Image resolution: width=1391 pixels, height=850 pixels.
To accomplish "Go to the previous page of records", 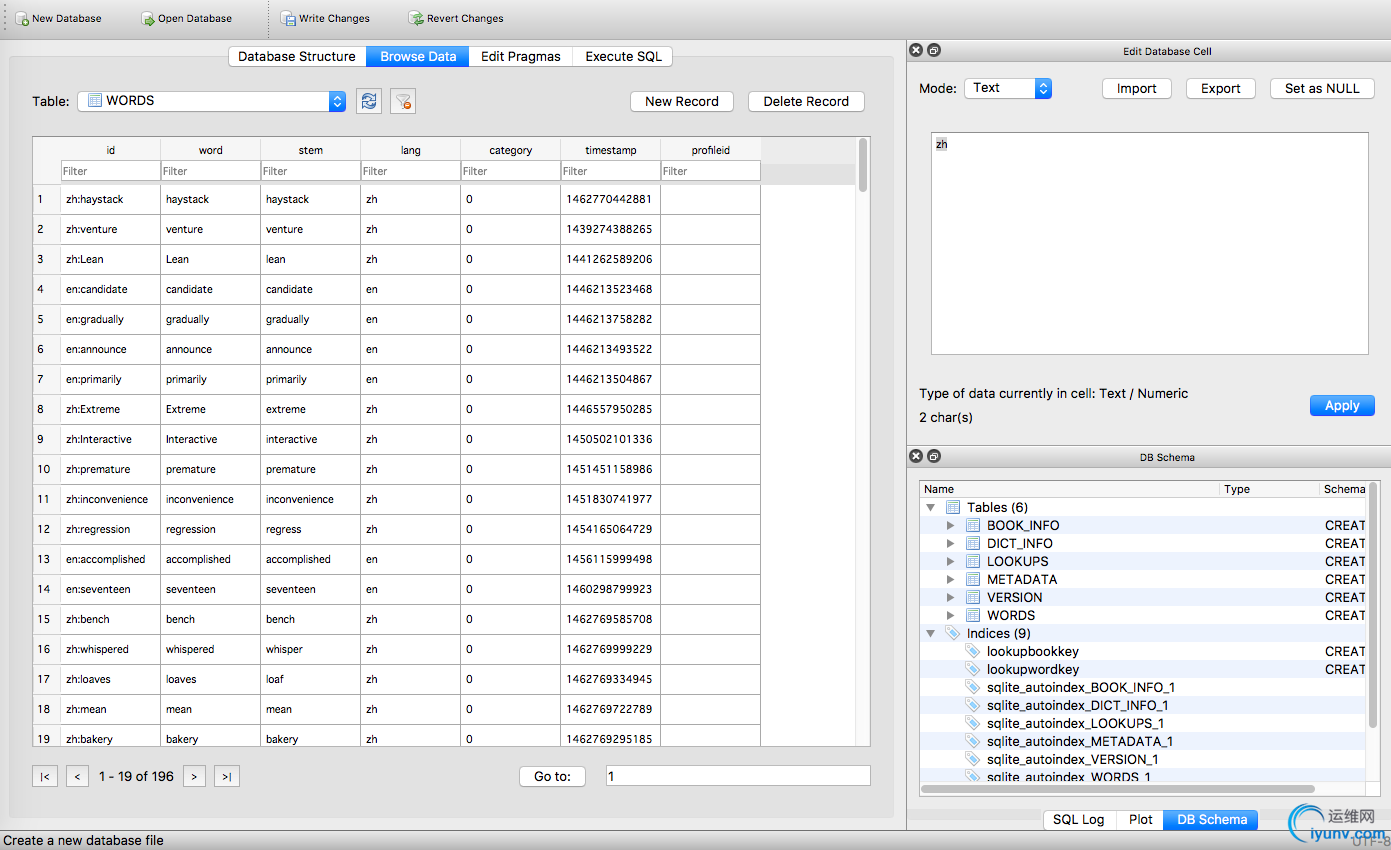I will (x=78, y=776).
